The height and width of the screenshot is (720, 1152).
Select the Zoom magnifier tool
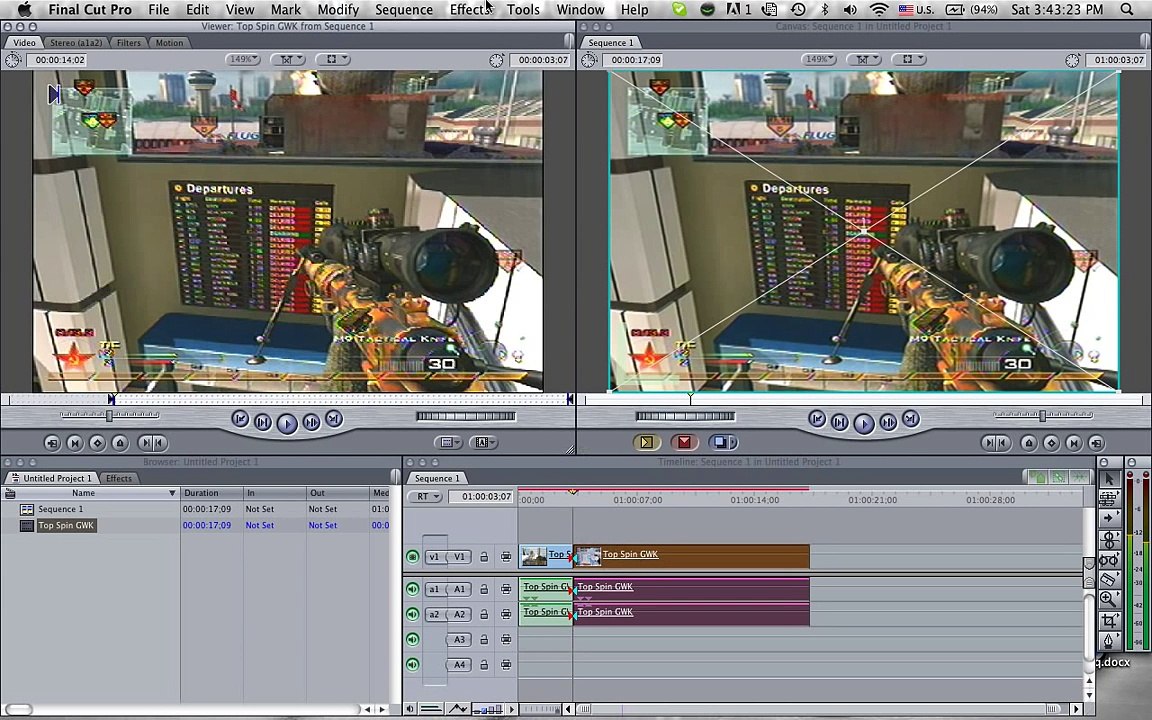tap(1109, 600)
